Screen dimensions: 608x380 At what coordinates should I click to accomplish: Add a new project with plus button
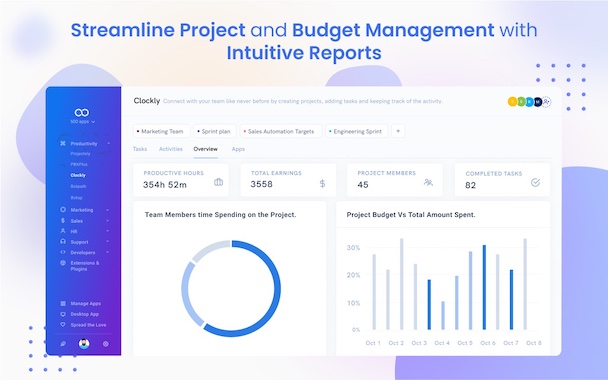398,131
